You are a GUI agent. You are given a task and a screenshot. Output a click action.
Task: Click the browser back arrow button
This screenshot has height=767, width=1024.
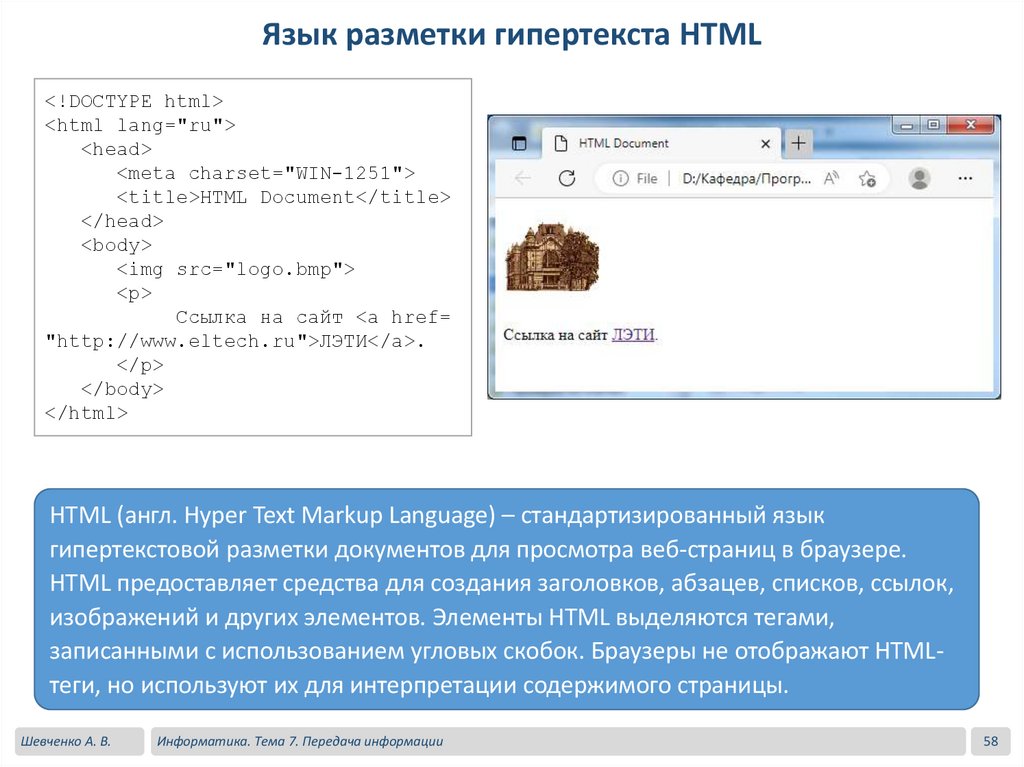pyautogui.click(x=522, y=178)
